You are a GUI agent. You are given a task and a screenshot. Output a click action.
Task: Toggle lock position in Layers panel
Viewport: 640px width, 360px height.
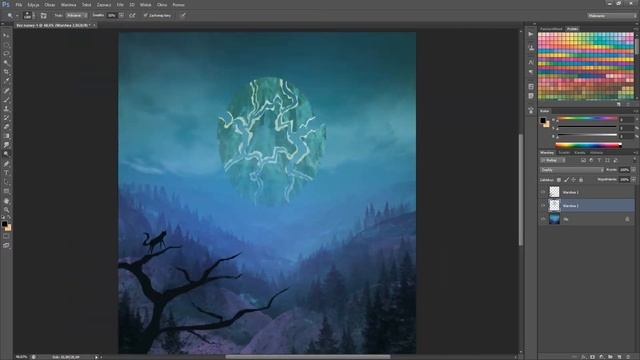click(x=573, y=180)
